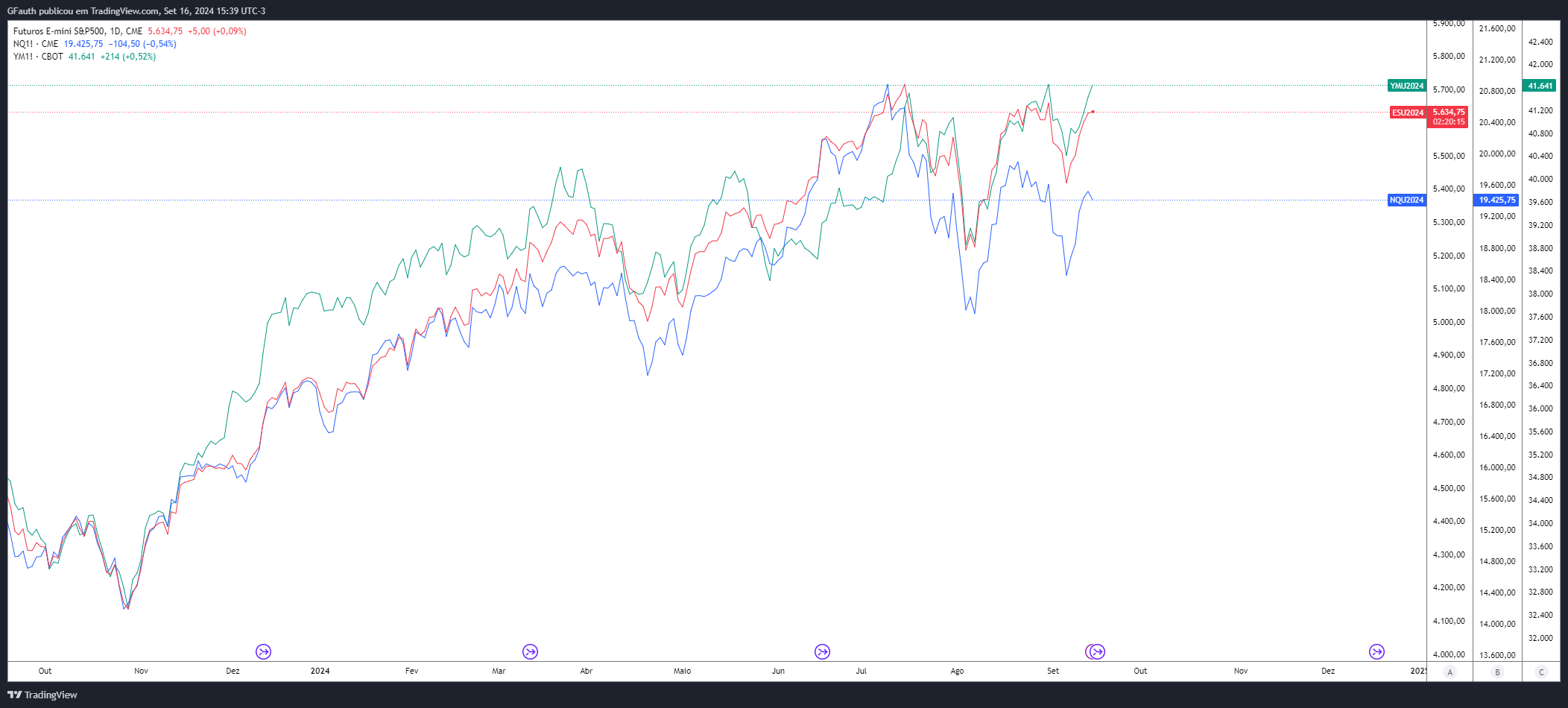1568x708 pixels.
Task: Click the ESU2024 red price label
Action: pos(1408,113)
